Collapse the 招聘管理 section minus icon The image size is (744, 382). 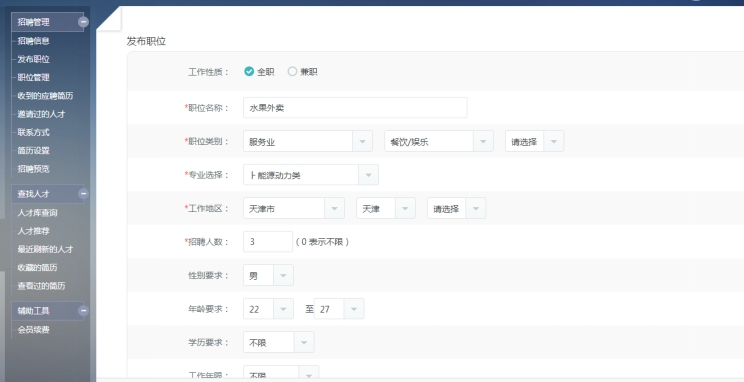(x=83, y=22)
